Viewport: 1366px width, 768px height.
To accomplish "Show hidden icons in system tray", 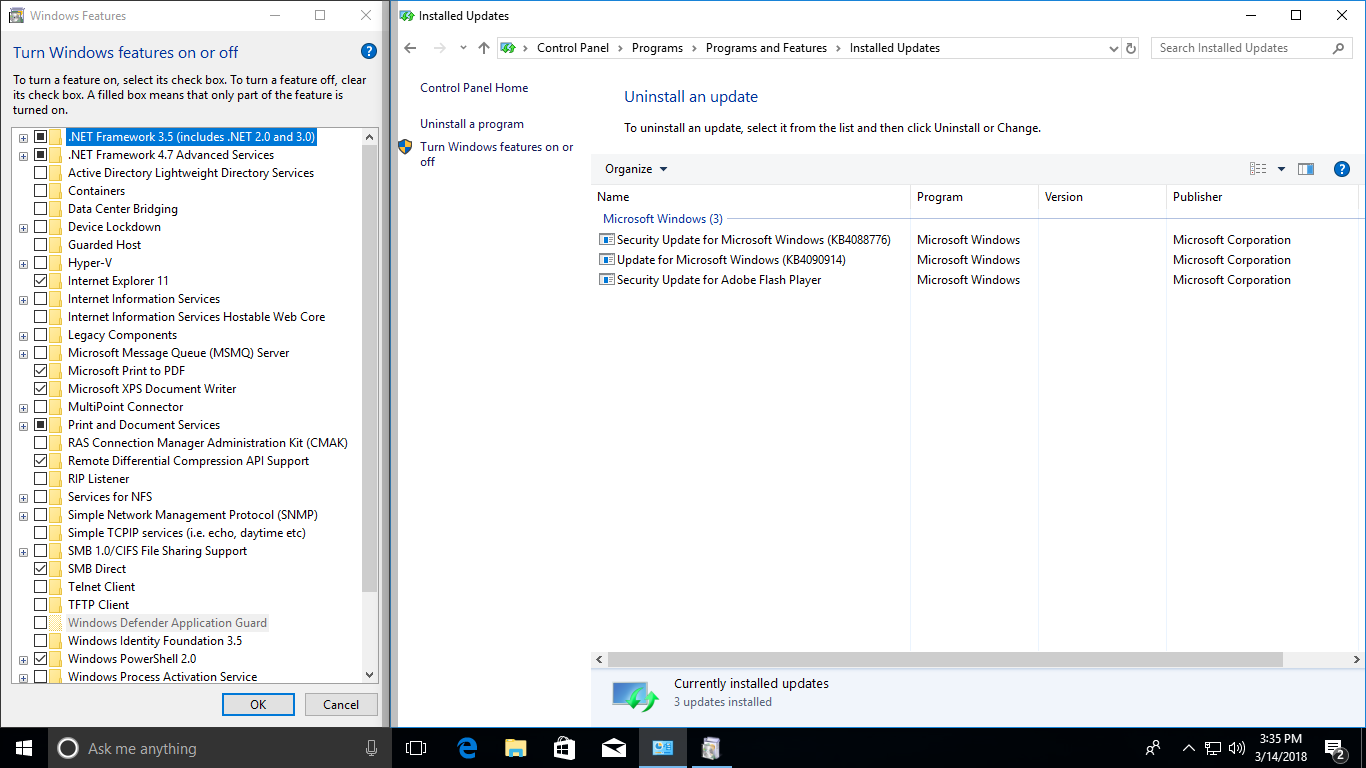I will click(x=1189, y=748).
